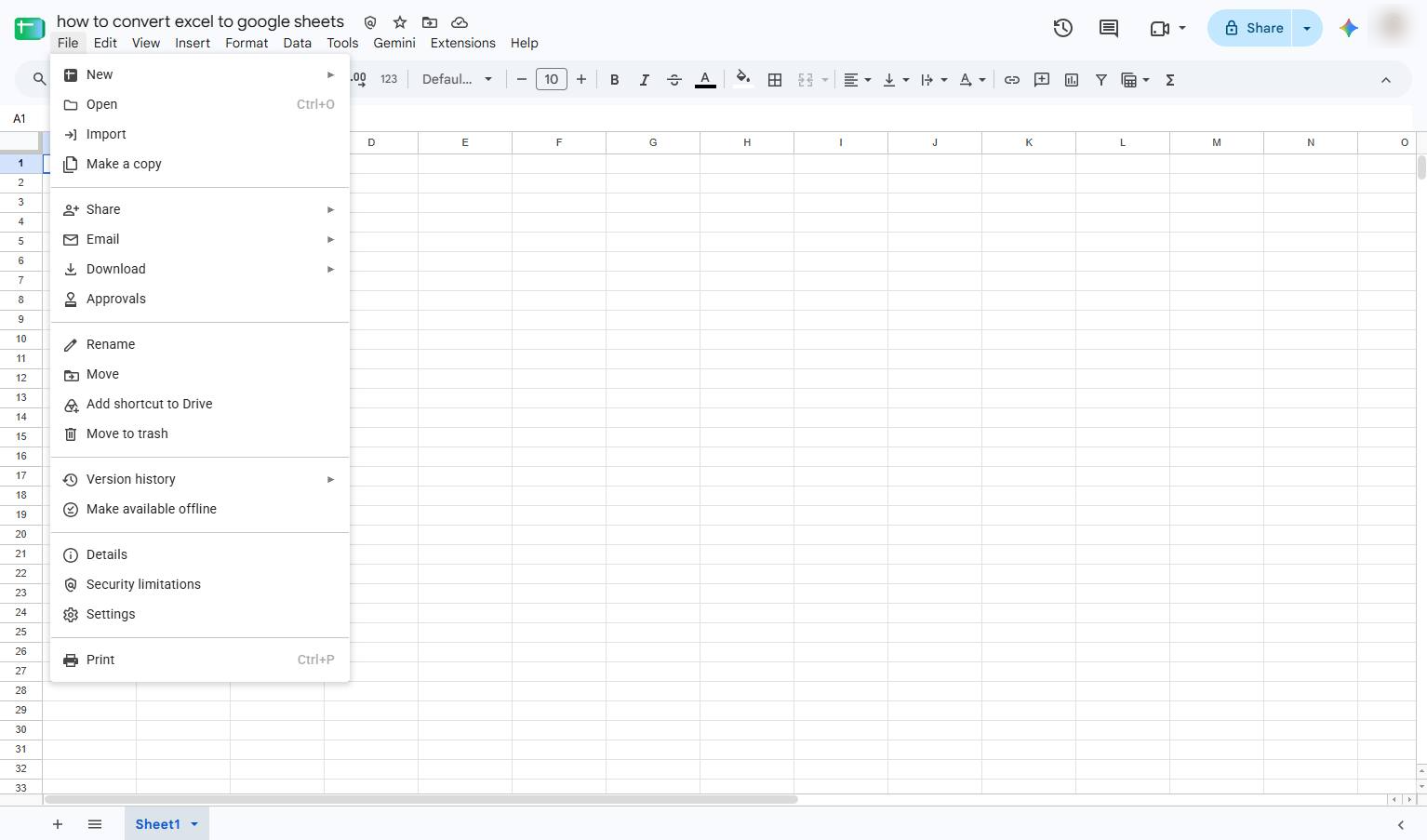Create a filter with funnel icon
The image size is (1427, 840).
(1101, 80)
